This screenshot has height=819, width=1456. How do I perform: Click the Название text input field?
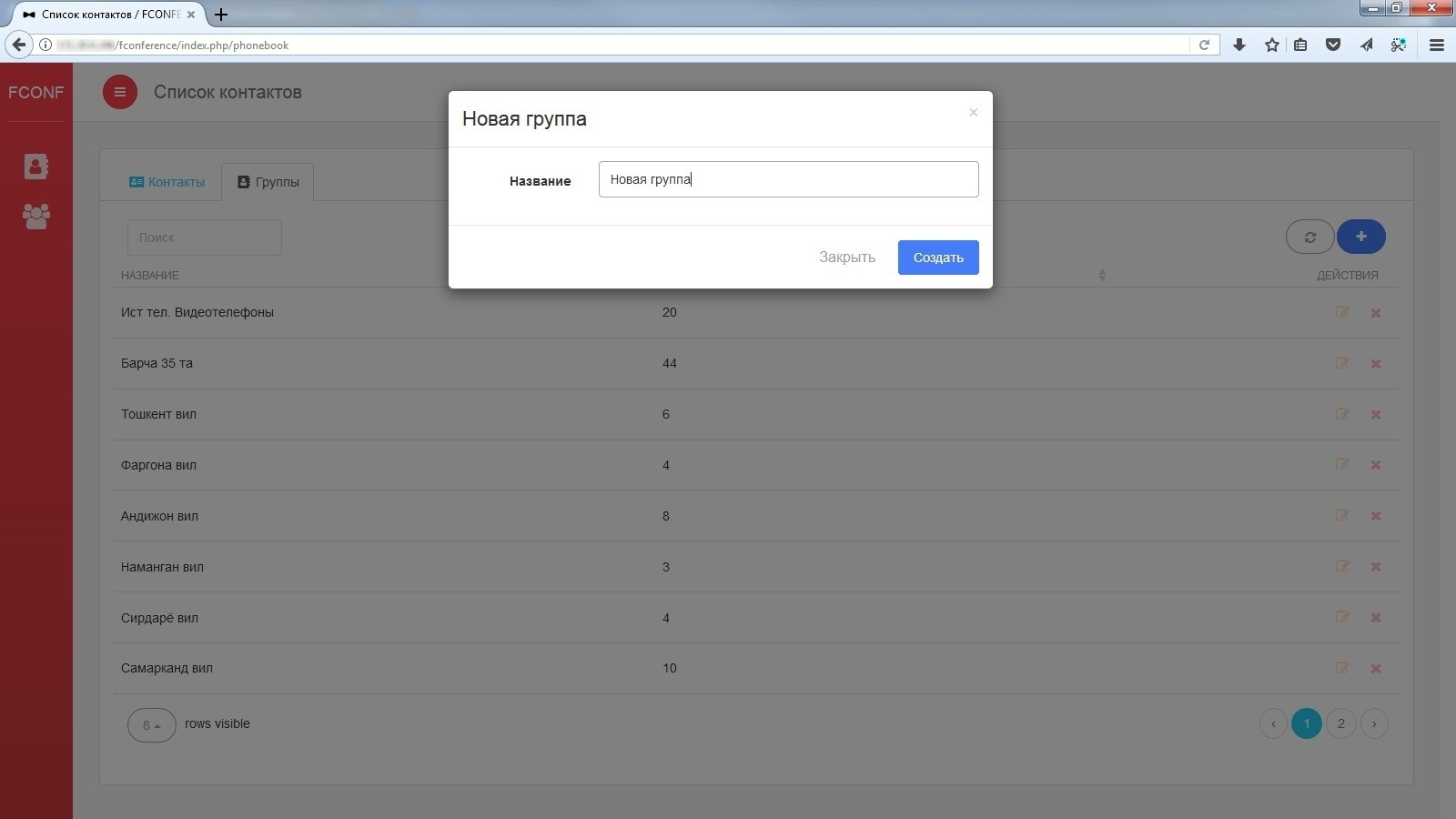point(789,179)
